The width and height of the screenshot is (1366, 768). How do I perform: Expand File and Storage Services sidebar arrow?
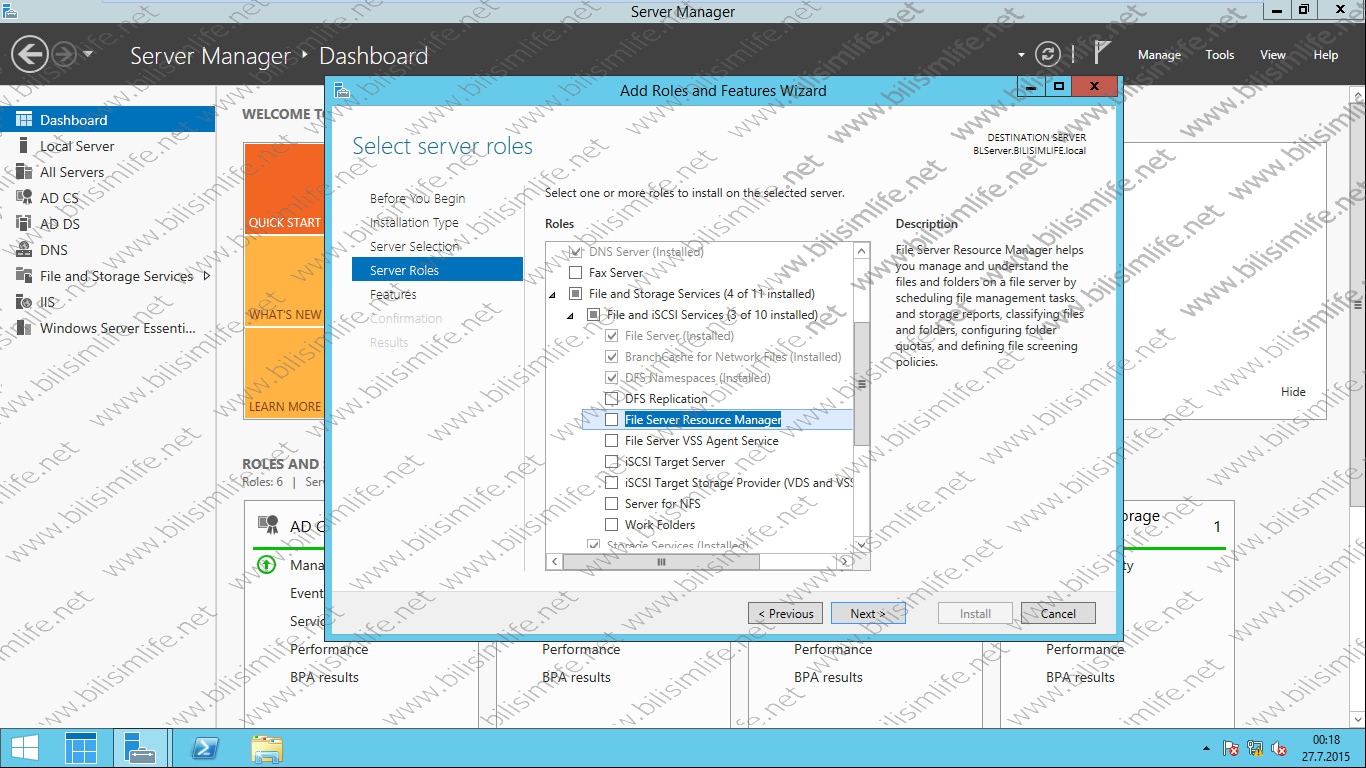pyautogui.click(x=207, y=276)
